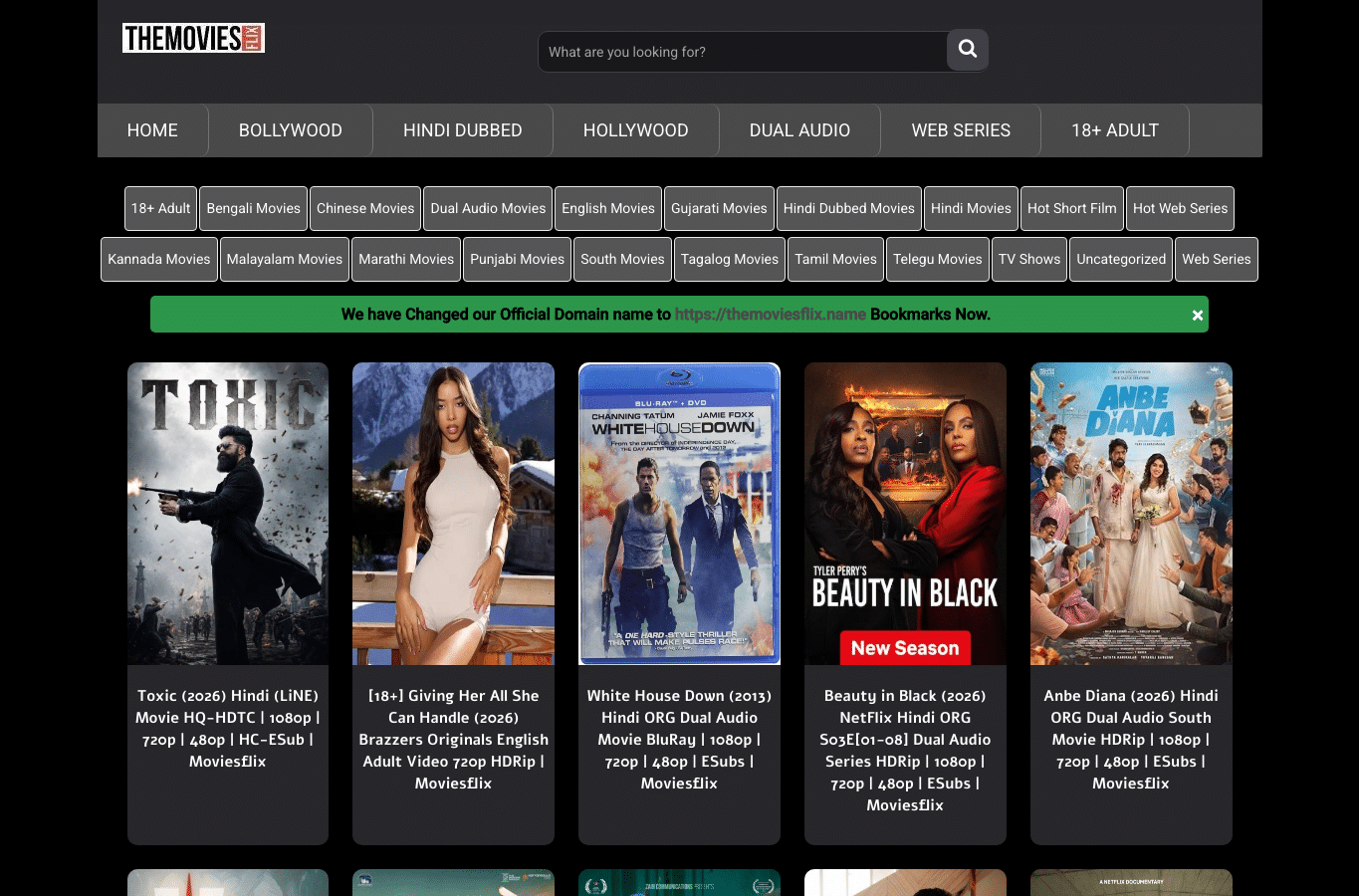This screenshot has height=896, width=1359.
Task: Open the WEB SERIES menu section
Action: click(961, 130)
